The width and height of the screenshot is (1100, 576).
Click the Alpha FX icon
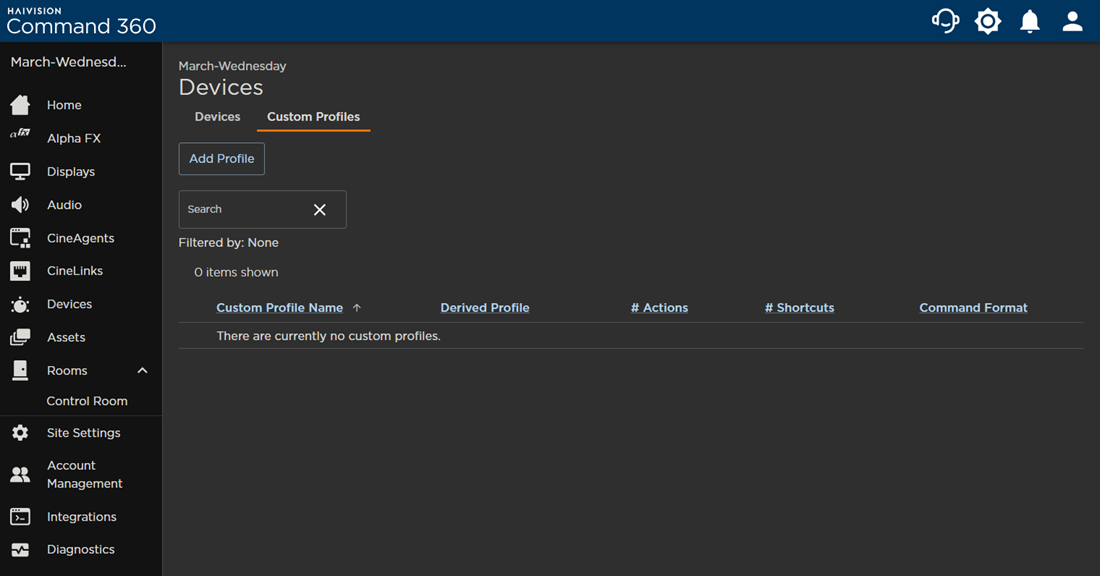click(20, 134)
